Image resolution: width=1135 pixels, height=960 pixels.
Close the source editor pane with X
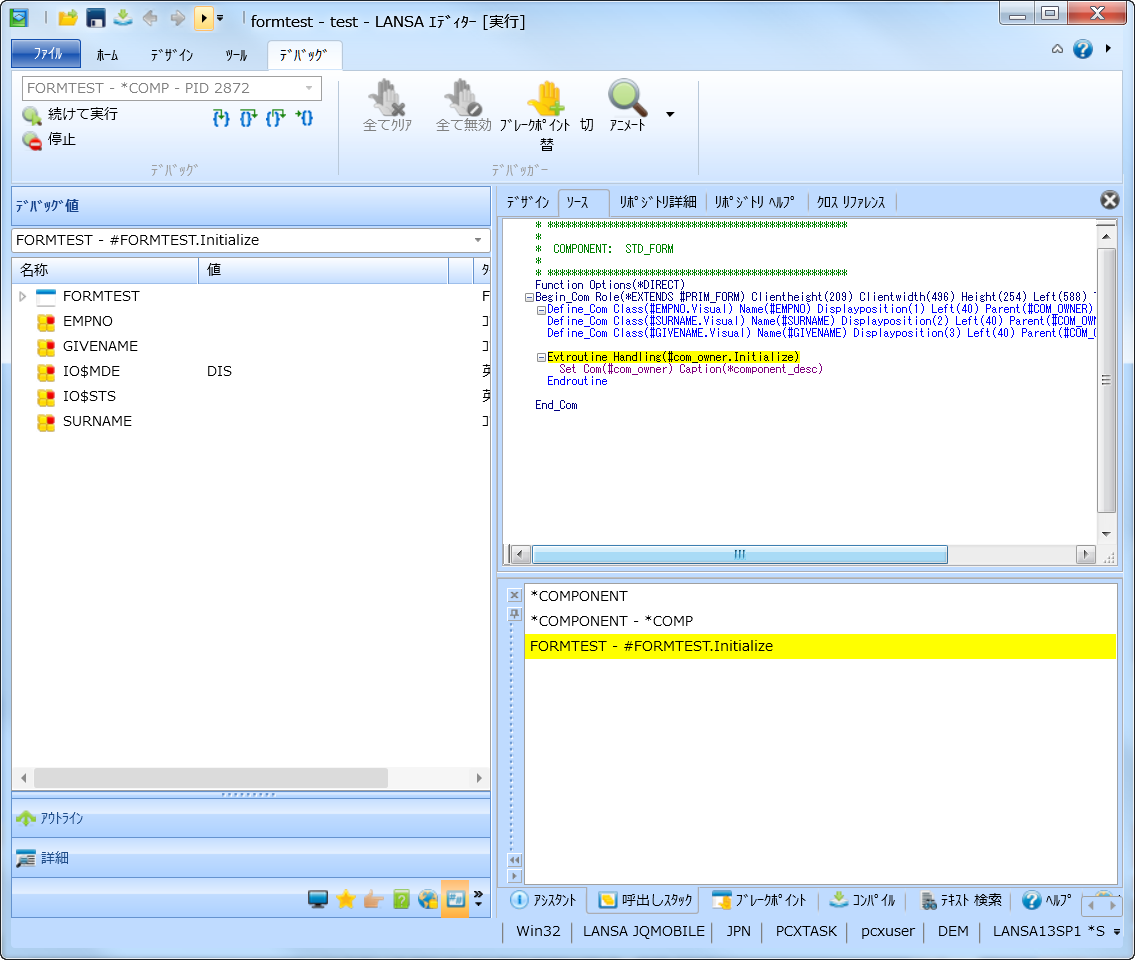coord(1109,200)
